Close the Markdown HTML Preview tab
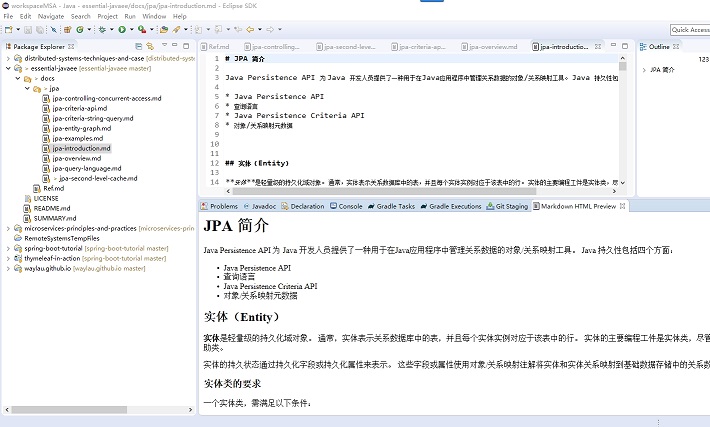The width and height of the screenshot is (710, 427). (623, 206)
